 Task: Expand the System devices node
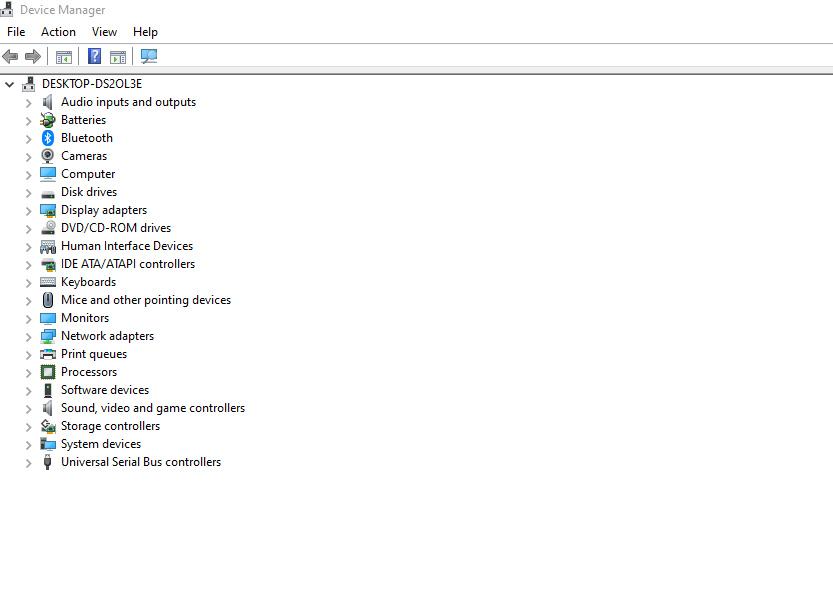29,445
